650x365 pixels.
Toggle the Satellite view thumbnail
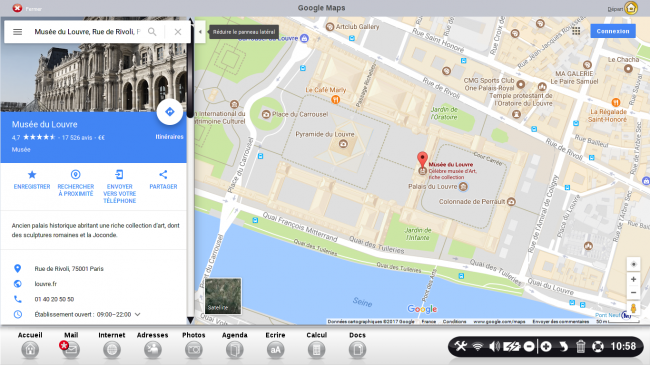[x=223, y=296]
